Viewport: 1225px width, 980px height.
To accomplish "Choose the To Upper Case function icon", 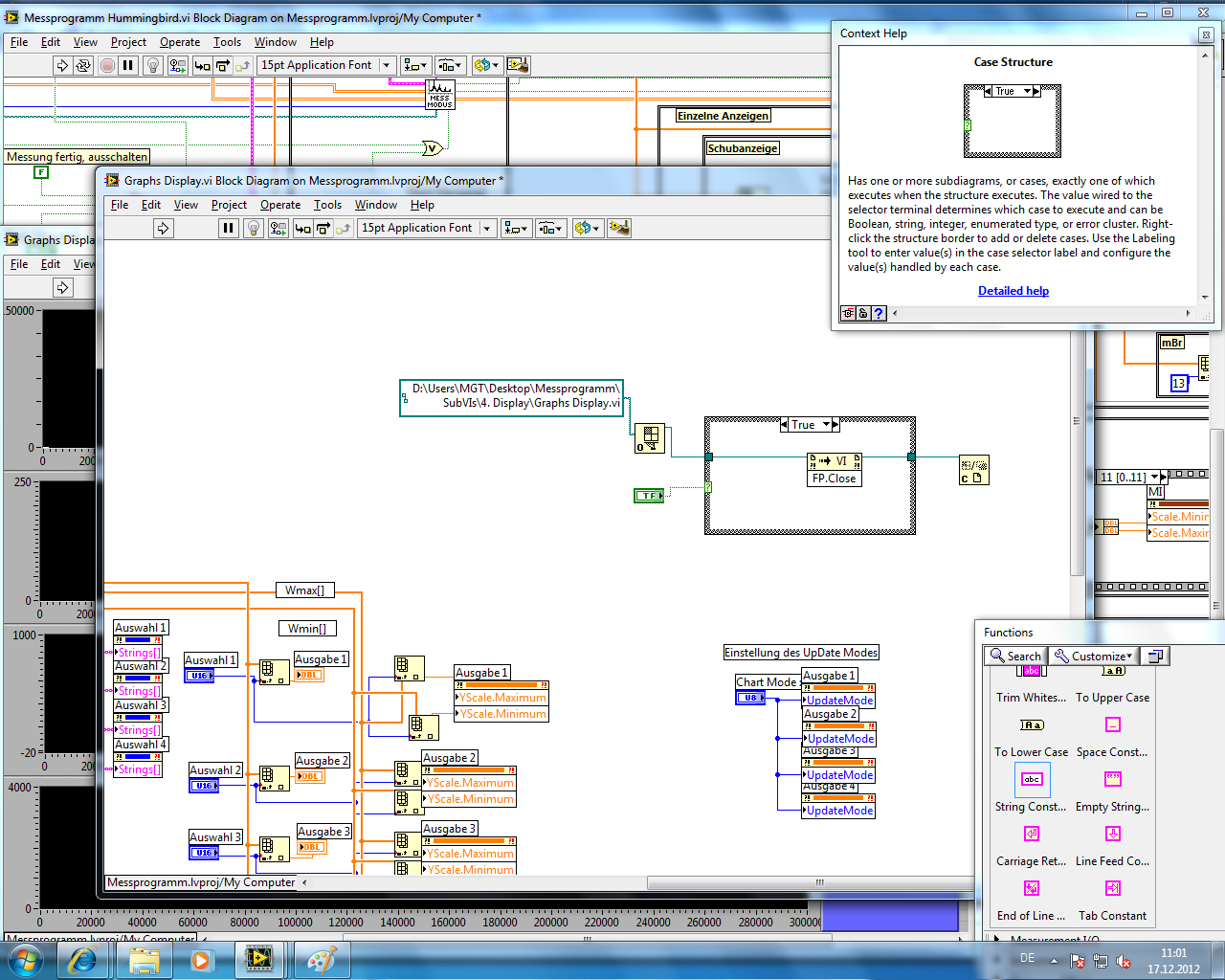I will [1112, 672].
